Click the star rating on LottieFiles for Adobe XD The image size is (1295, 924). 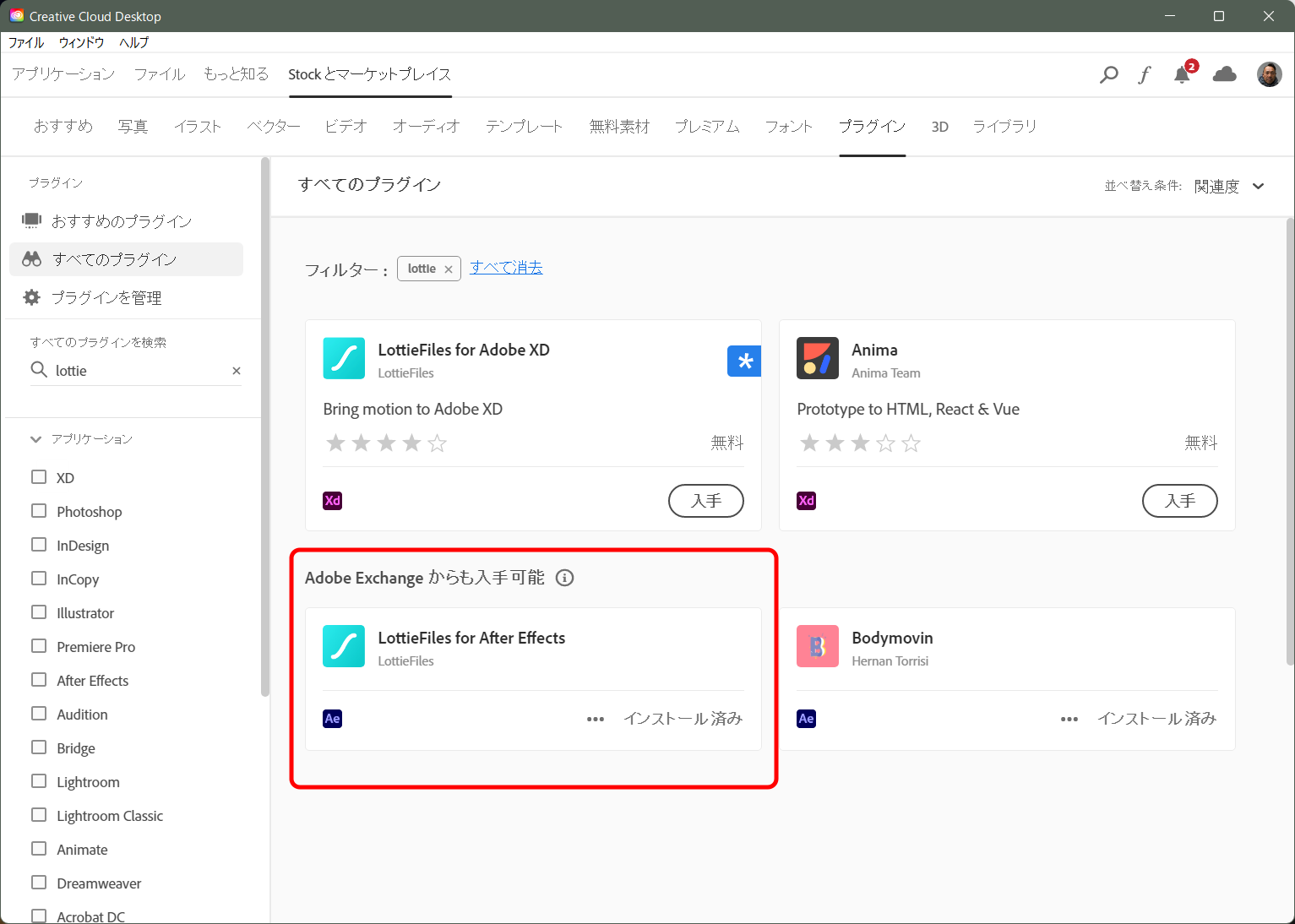tap(386, 443)
